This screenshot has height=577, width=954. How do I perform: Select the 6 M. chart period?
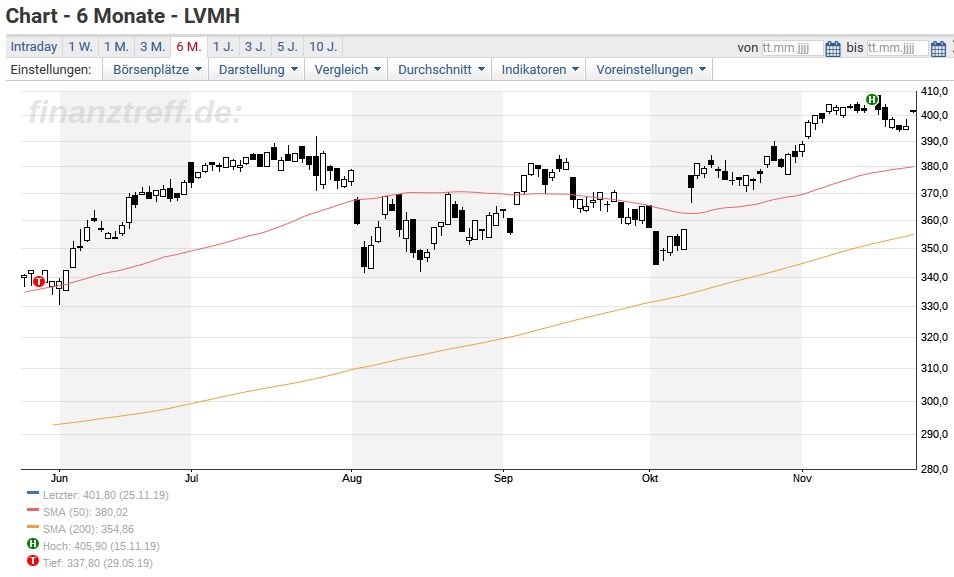[189, 47]
